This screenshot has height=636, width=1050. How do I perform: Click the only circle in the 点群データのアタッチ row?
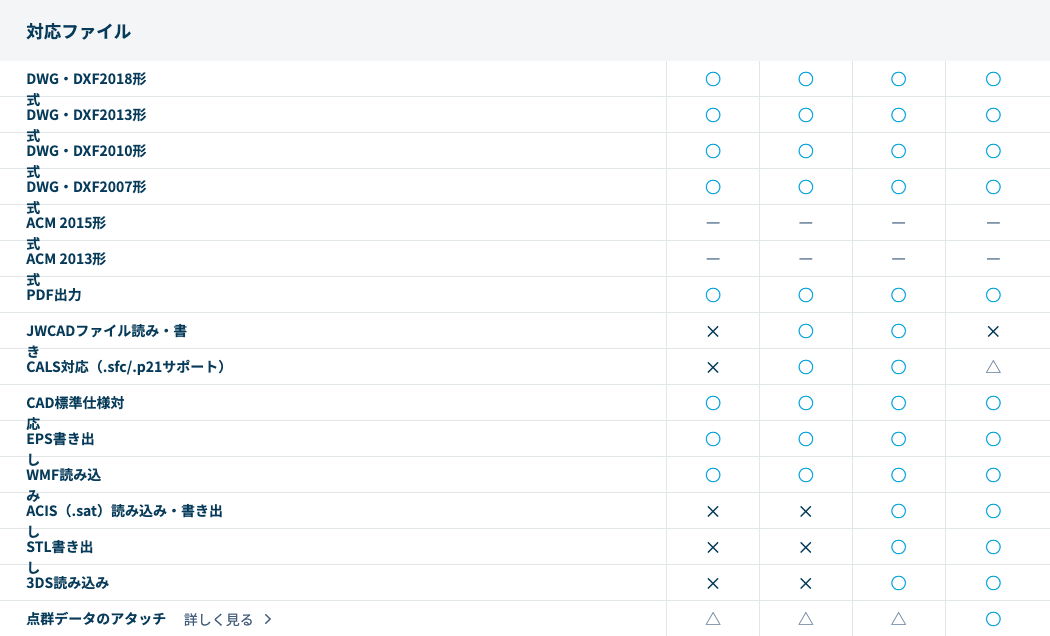coord(993,619)
